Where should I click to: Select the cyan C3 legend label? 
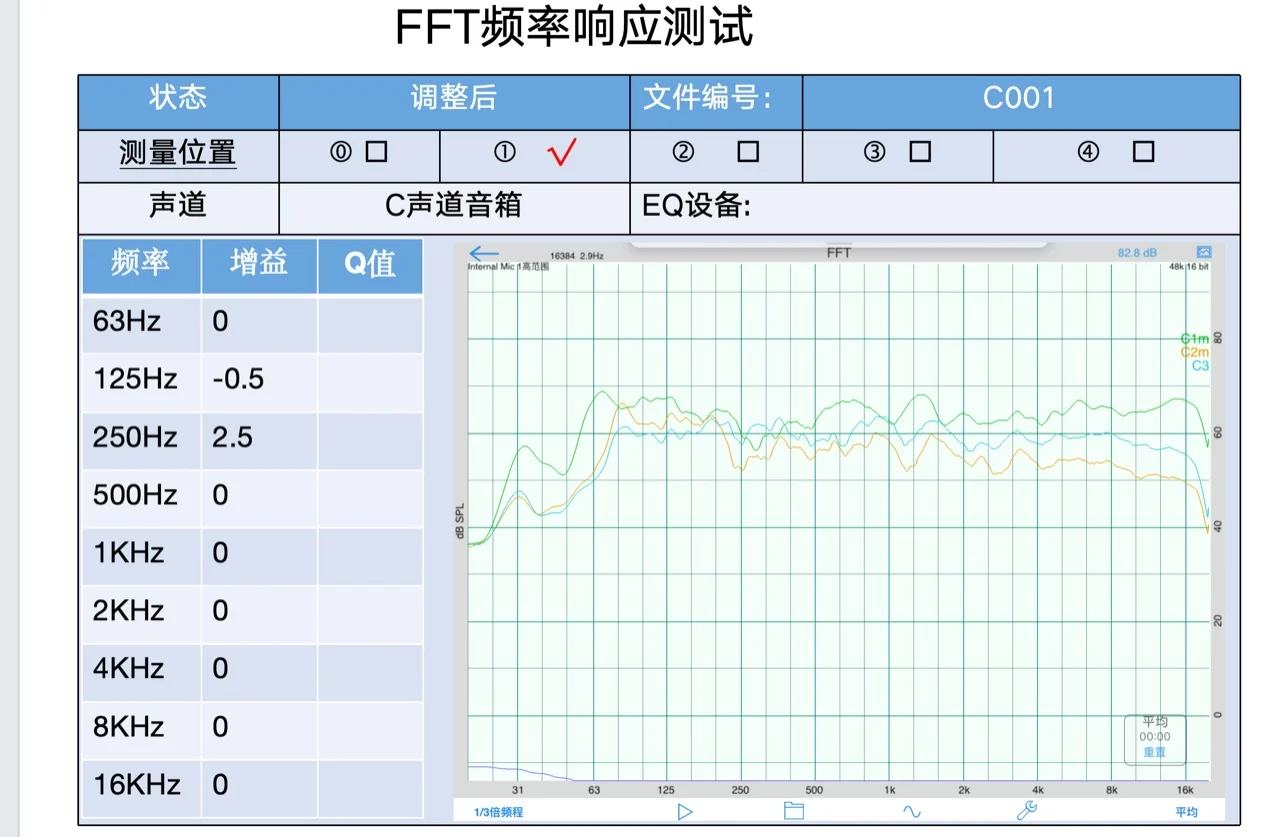click(1200, 366)
